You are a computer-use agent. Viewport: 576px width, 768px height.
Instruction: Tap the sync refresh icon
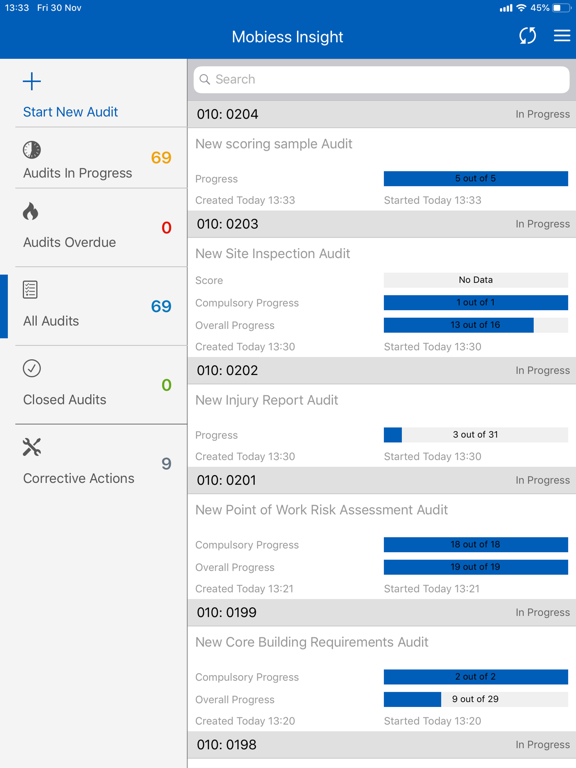(528, 36)
